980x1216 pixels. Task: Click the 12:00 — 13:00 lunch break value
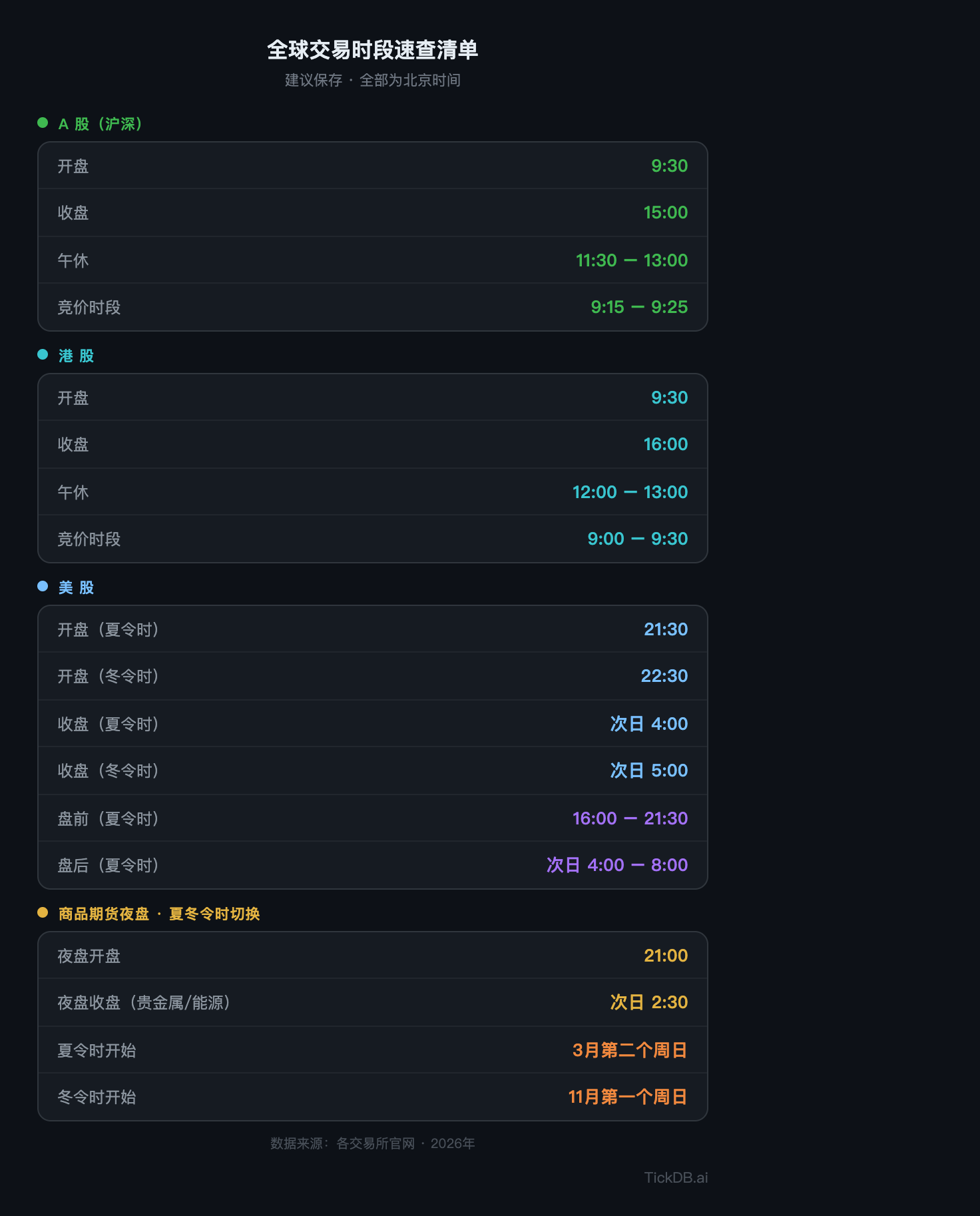(x=630, y=492)
